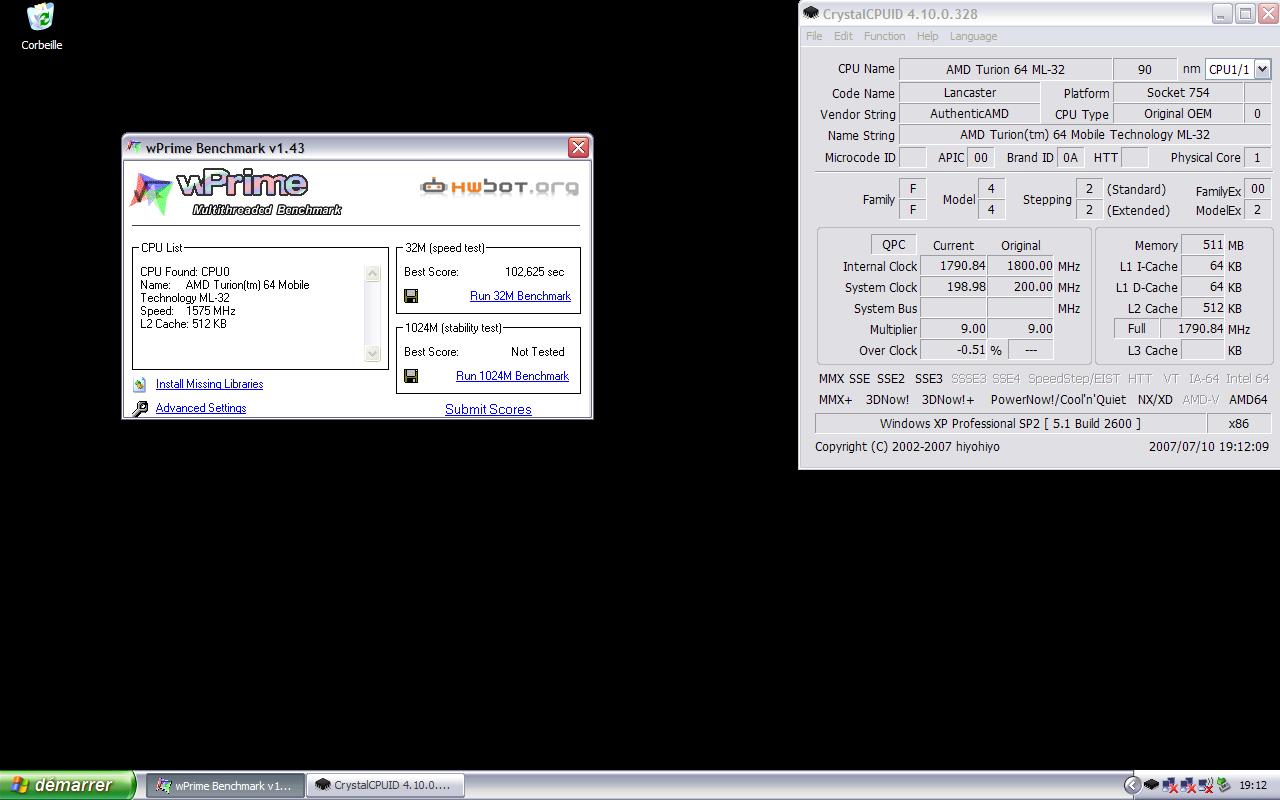Viewport: 1280px width, 800px height.
Task: Click the Memory value 511 MB
Action: [1203, 245]
